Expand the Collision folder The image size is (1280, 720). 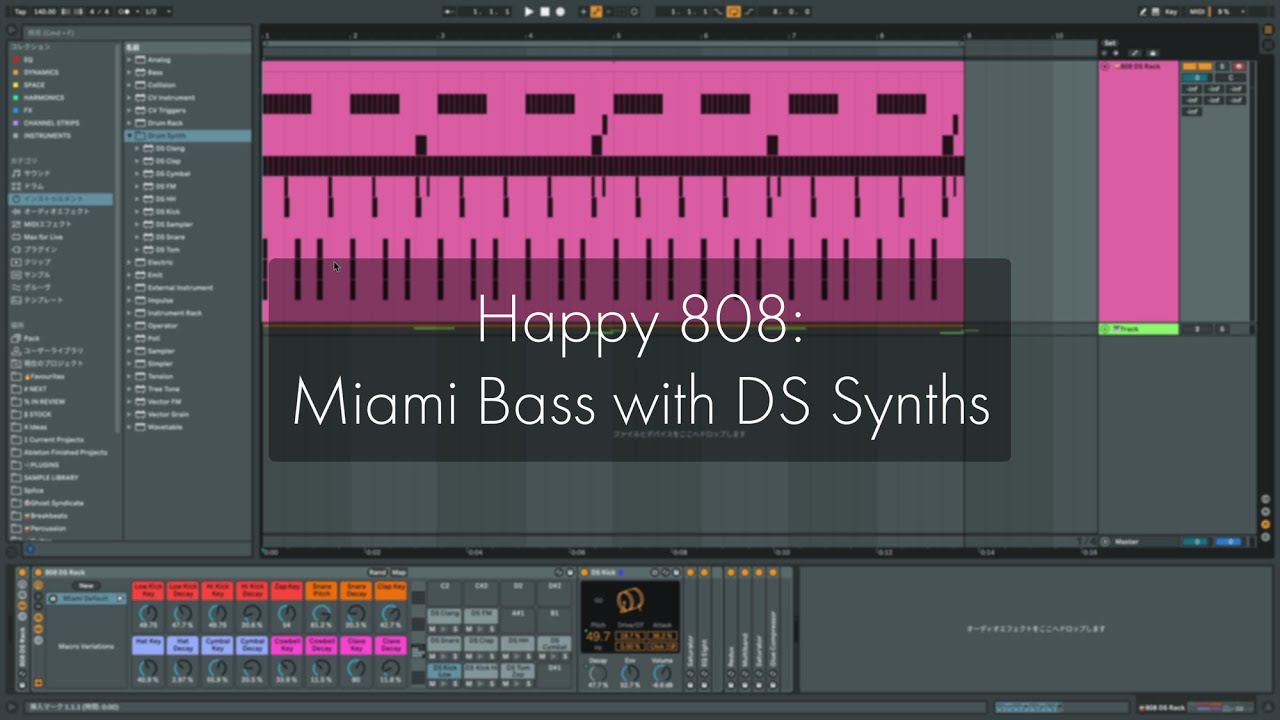click(129, 85)
